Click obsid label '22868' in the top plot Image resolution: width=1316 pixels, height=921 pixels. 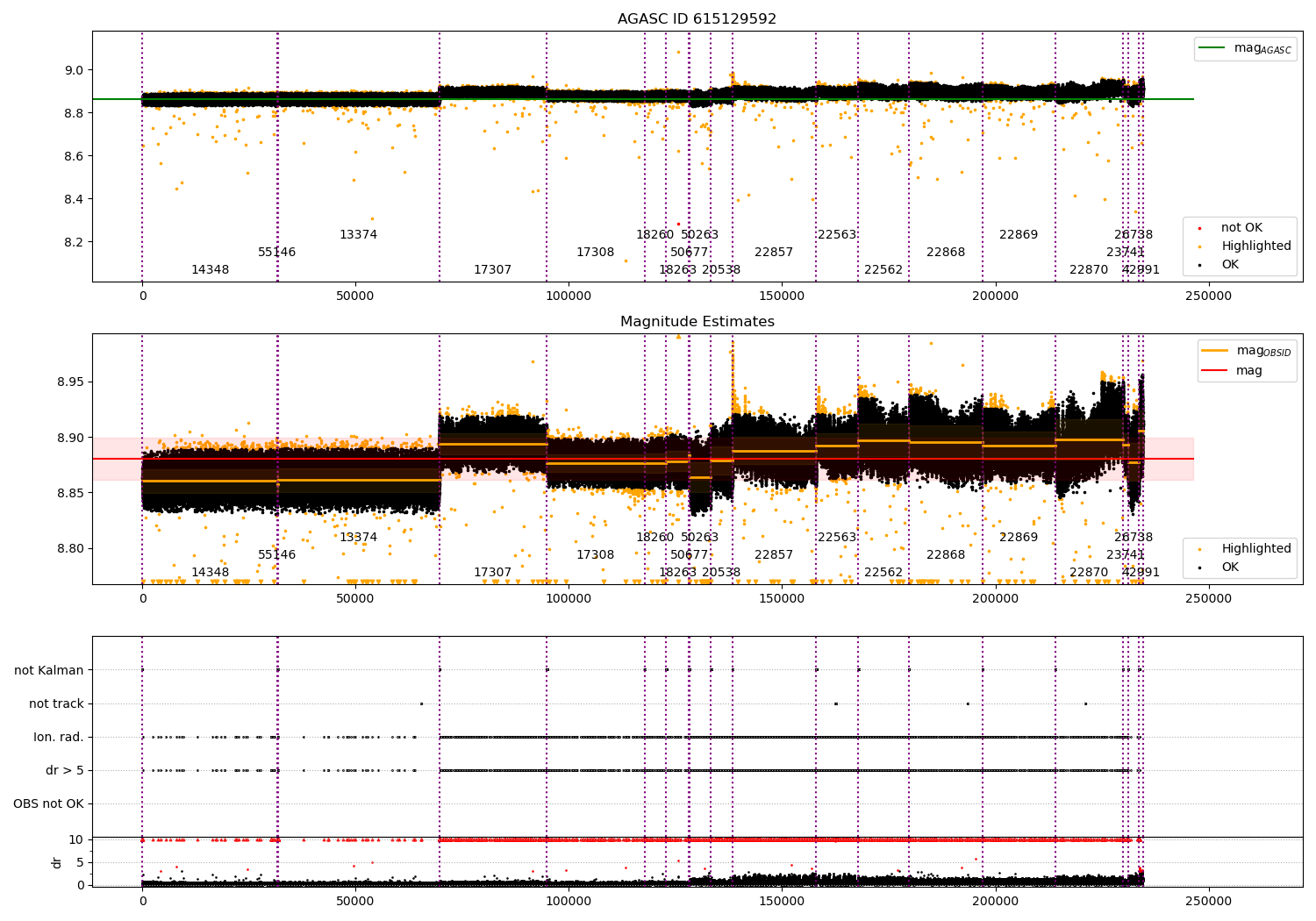click(x=946, y=253)
